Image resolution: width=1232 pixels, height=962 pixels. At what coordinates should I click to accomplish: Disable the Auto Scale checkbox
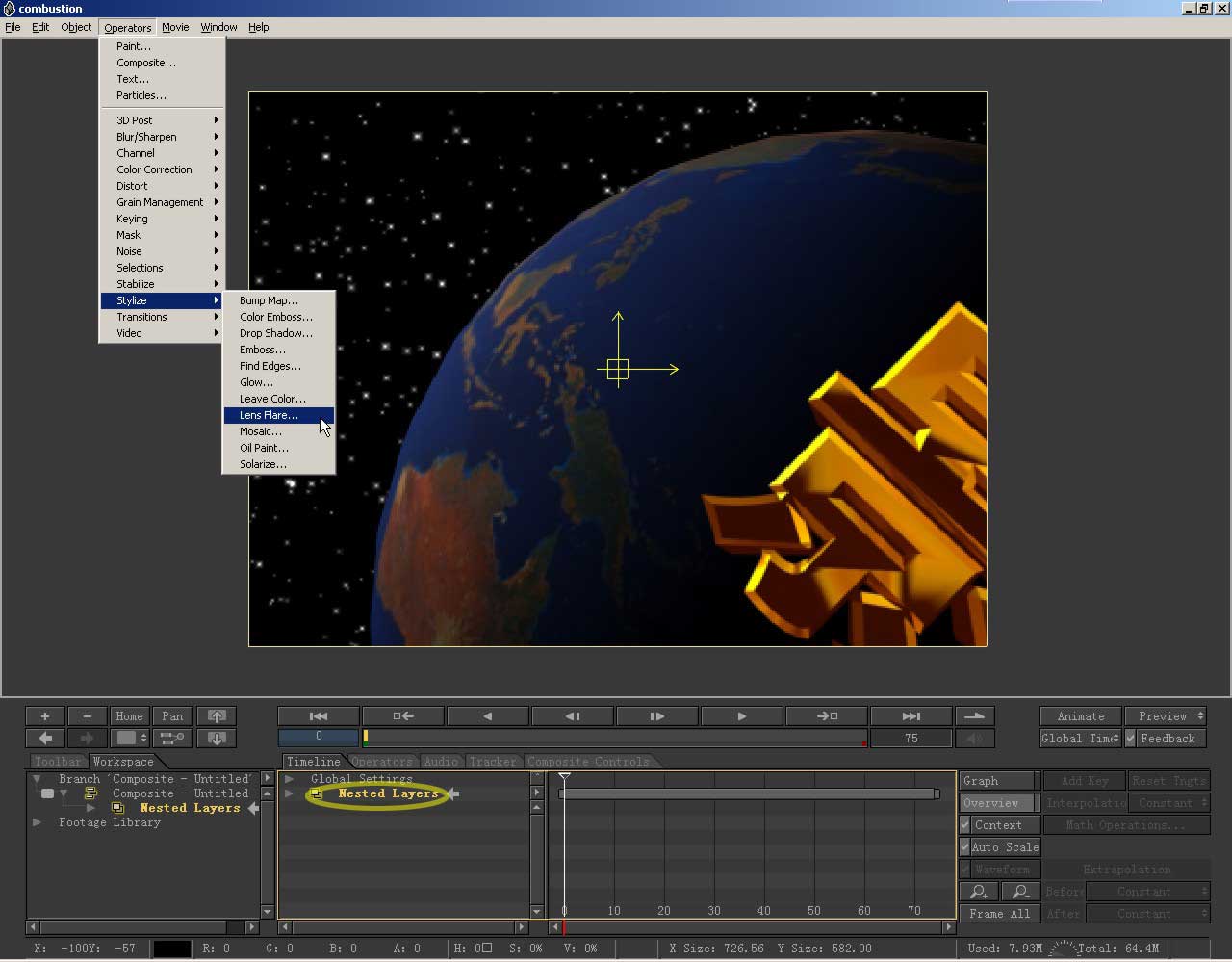point(965,847)
